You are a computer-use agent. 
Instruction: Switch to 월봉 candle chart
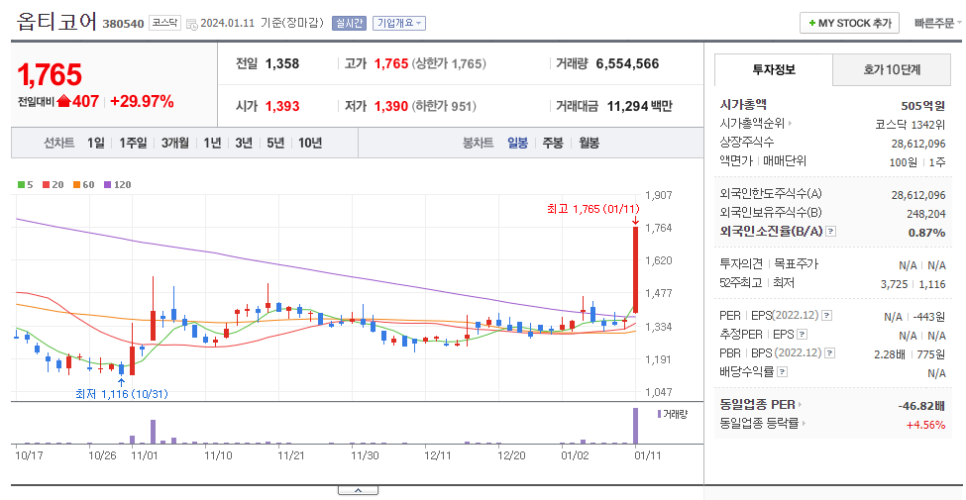(589, 143)
